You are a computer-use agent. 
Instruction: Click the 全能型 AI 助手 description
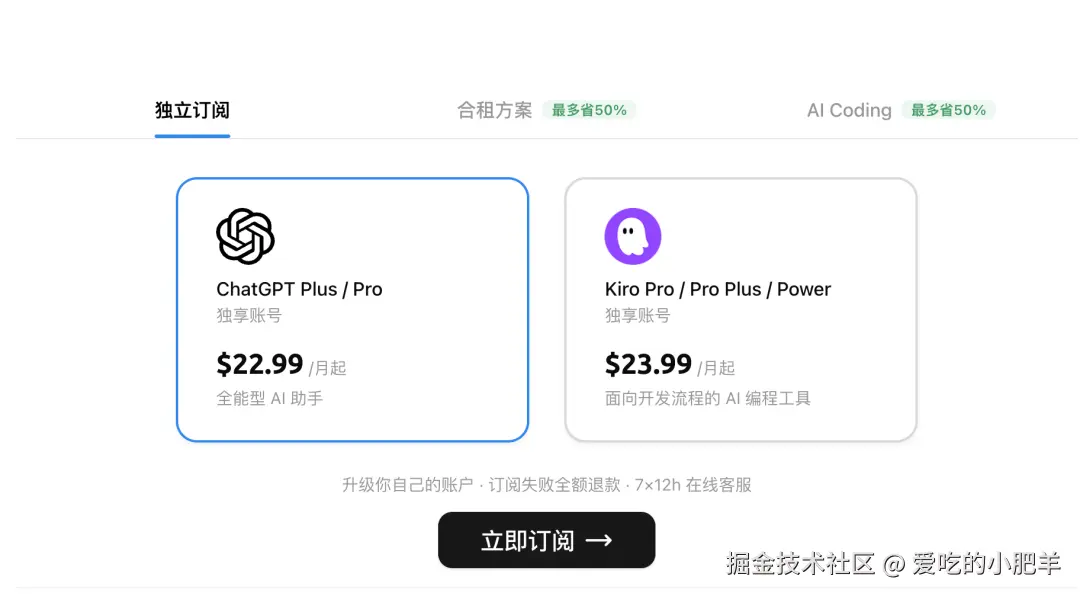click(x=269, y=398)
